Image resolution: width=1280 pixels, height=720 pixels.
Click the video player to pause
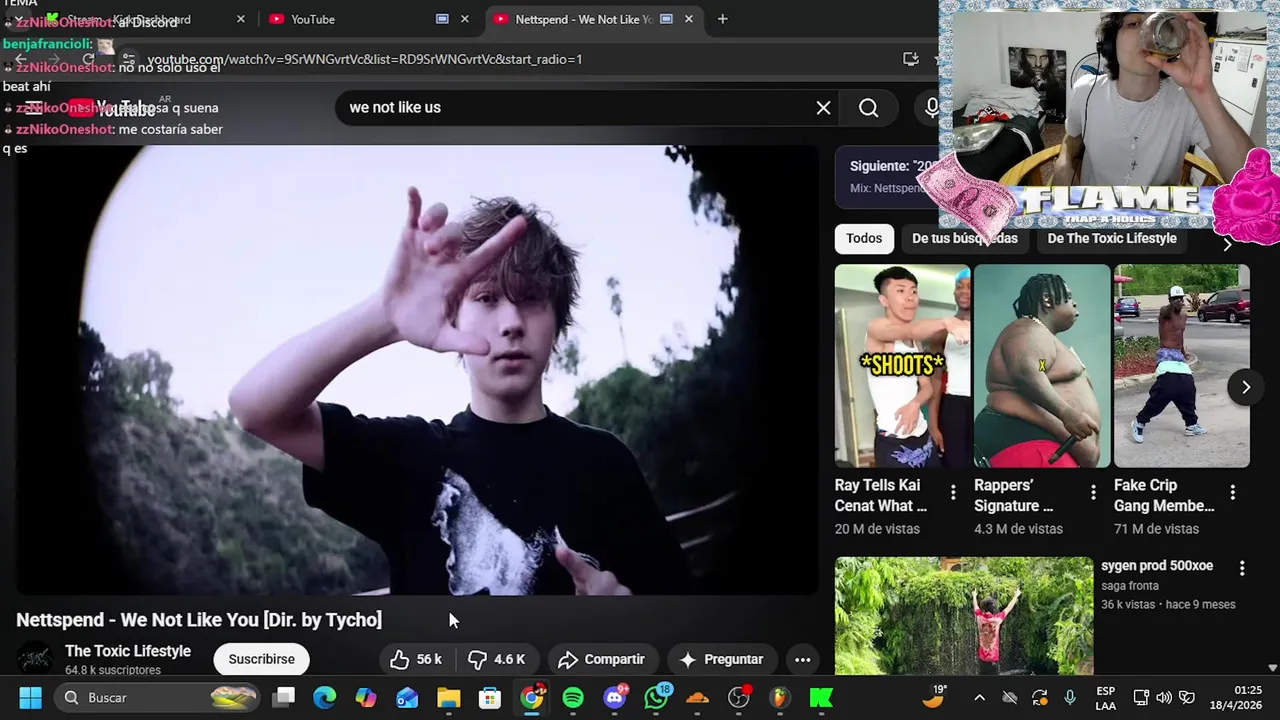point(417,370)
